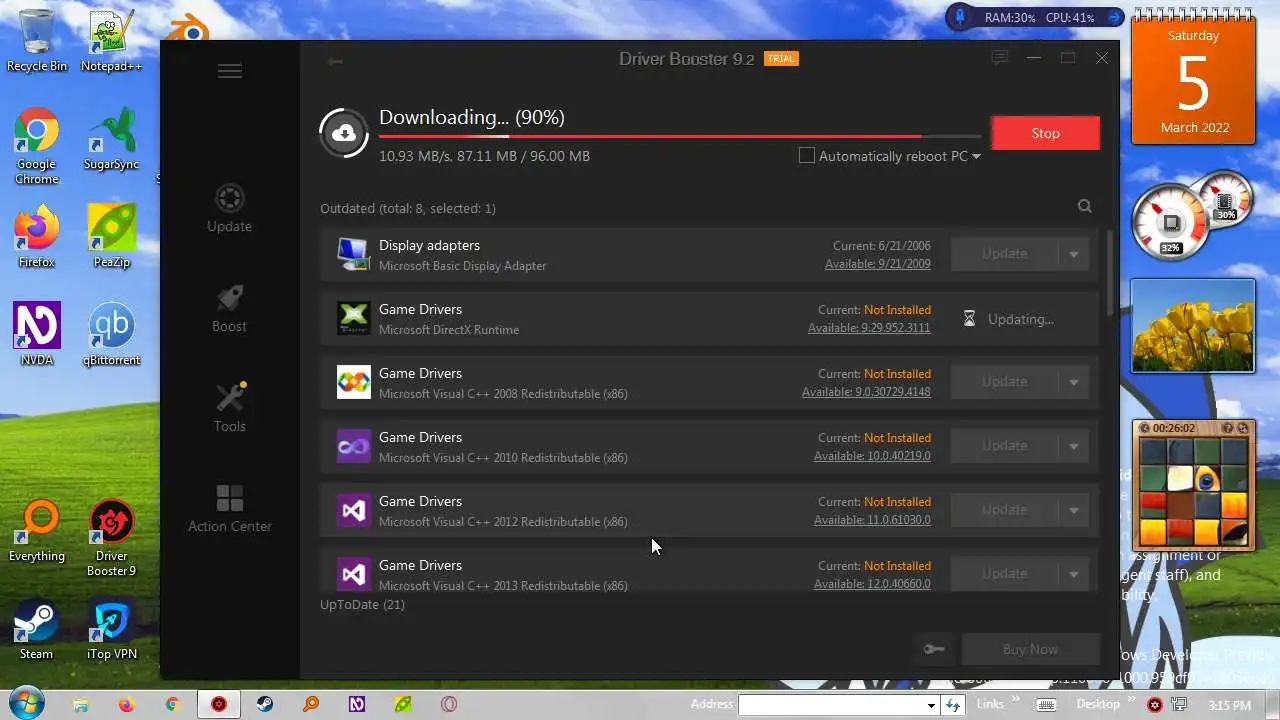Click the Buy Now button
This screenshot has width=1280, height=720.
coord(1030,649)
